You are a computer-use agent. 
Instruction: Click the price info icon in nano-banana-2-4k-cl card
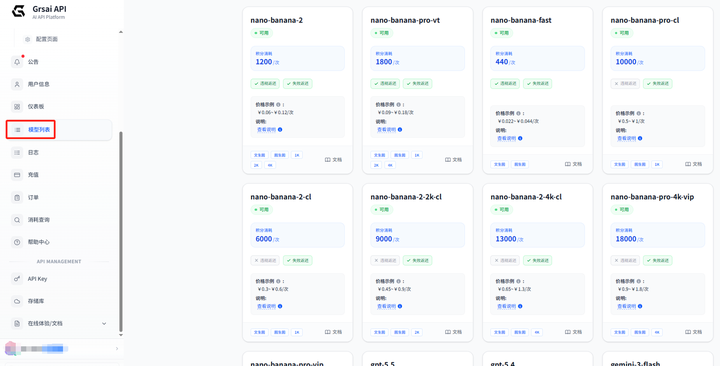click(518, 282)
